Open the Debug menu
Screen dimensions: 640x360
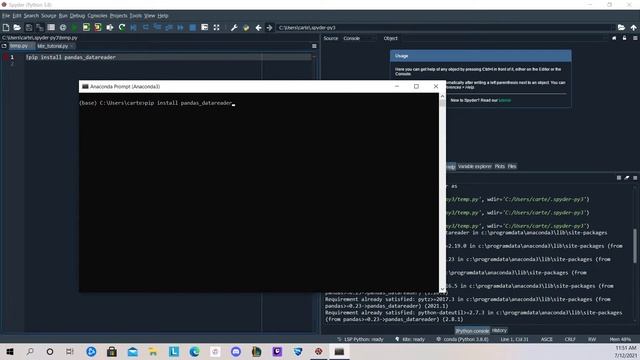coord(77,16)
